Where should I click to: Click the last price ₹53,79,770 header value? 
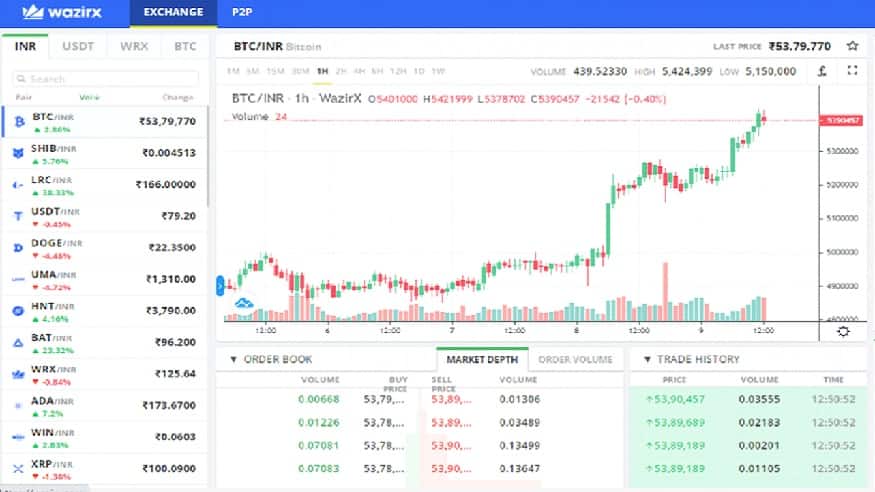pyautogui.click(x=800, y=46)
